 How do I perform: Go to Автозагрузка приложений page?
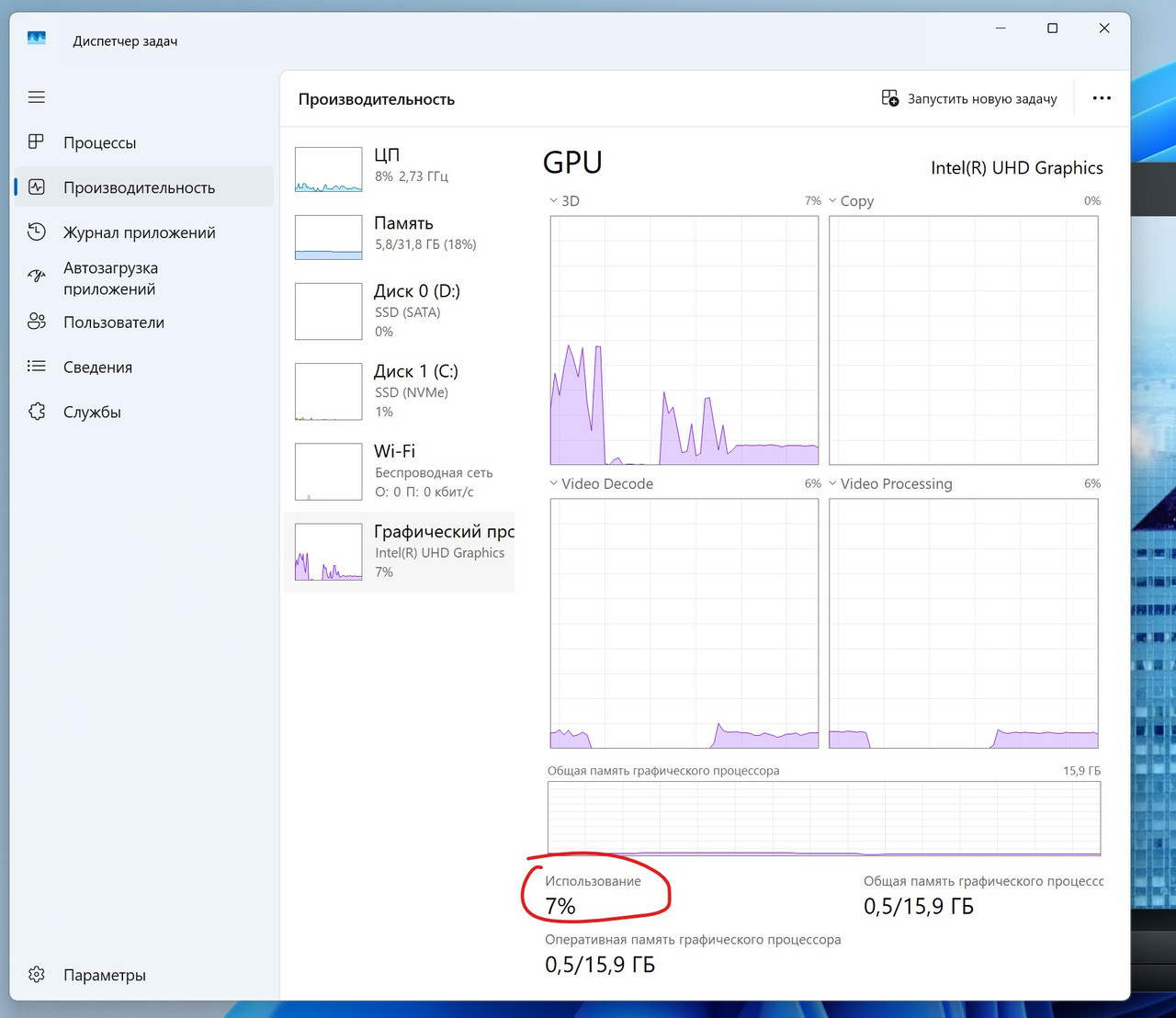coord(143,278)
